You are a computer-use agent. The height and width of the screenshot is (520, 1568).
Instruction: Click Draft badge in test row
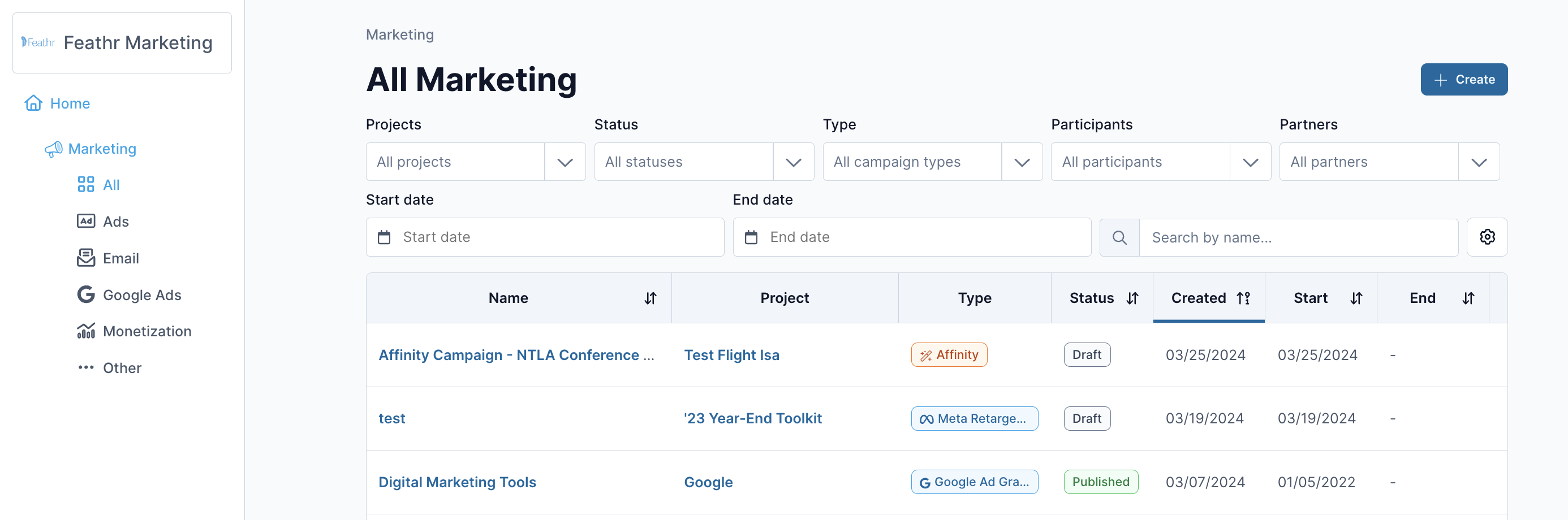pyautogui.click(x=1087, y=418)
